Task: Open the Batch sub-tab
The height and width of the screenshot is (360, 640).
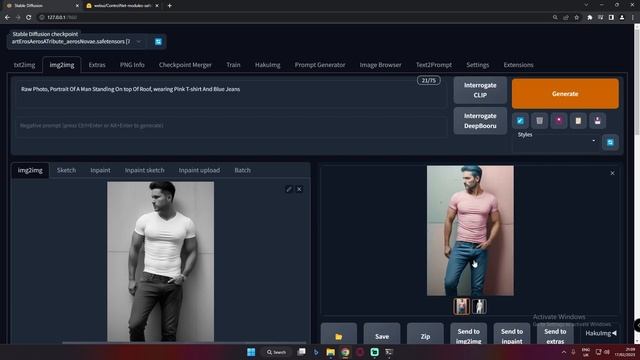Action: pos(242,170)
